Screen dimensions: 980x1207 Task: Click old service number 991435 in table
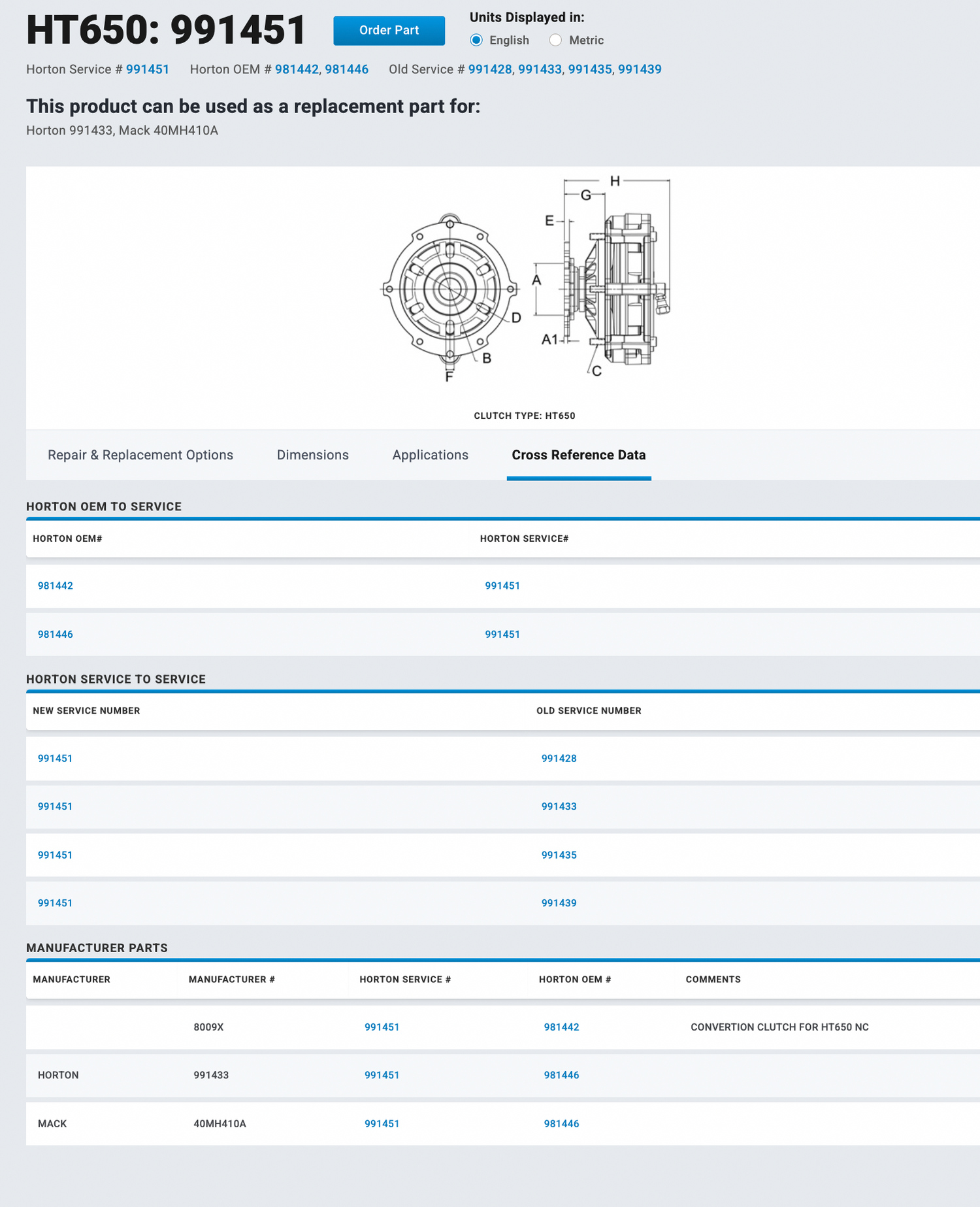point(559,855)
